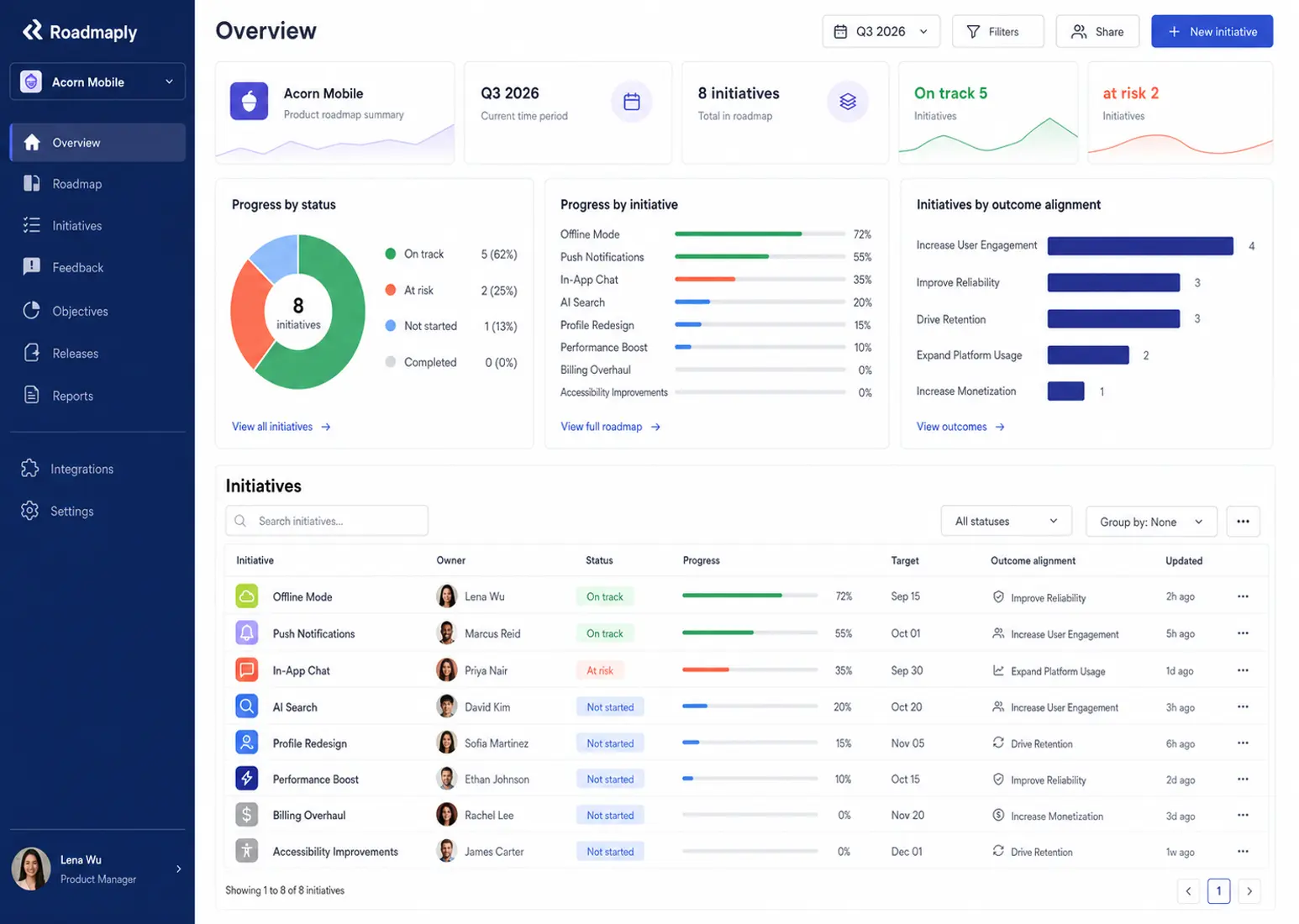This screenshot has width=1299, height=924.
Task: Click the Offline Mode cloud icon
Action: (246, 596)
